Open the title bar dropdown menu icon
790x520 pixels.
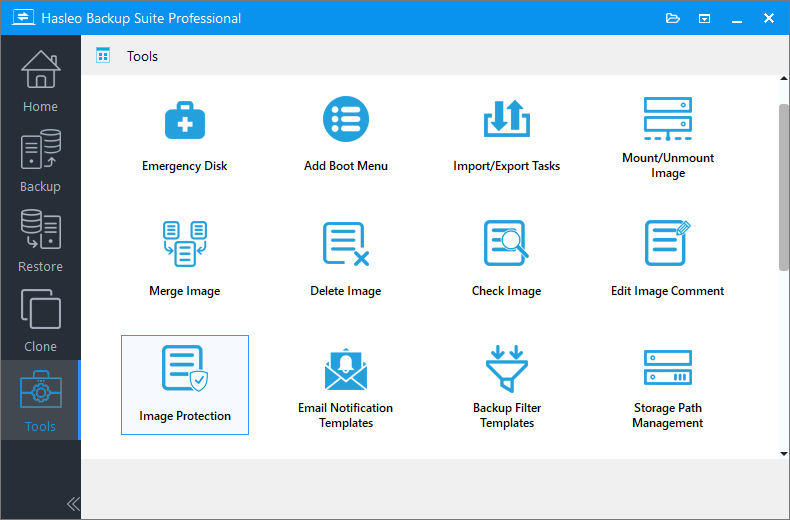[x=704, y=19]
